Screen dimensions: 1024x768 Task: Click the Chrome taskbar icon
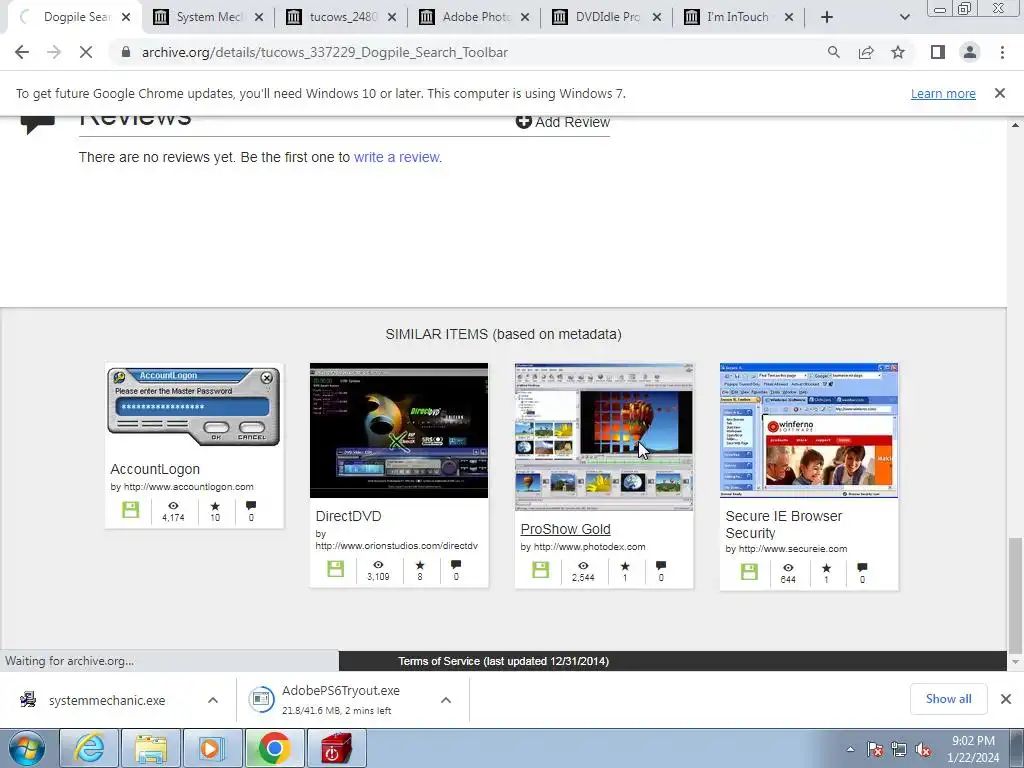273,749
